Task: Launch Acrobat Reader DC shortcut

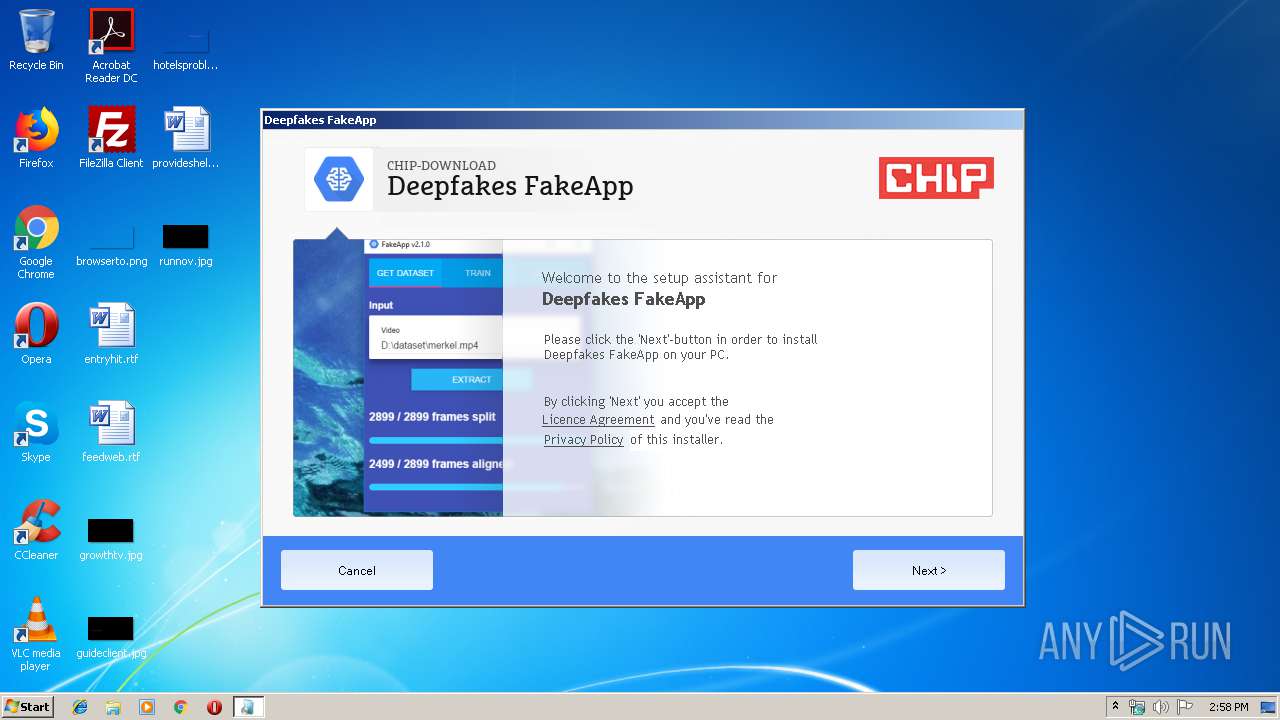Action: tap(111, 45)
